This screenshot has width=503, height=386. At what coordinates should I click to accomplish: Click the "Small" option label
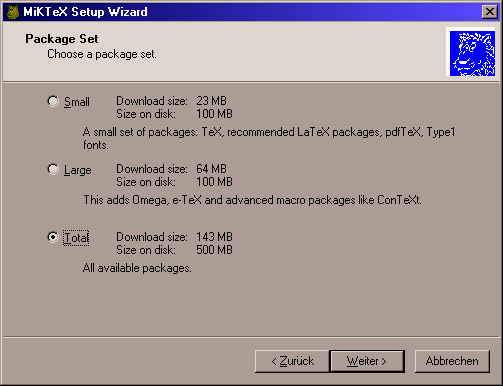(77, 102)
